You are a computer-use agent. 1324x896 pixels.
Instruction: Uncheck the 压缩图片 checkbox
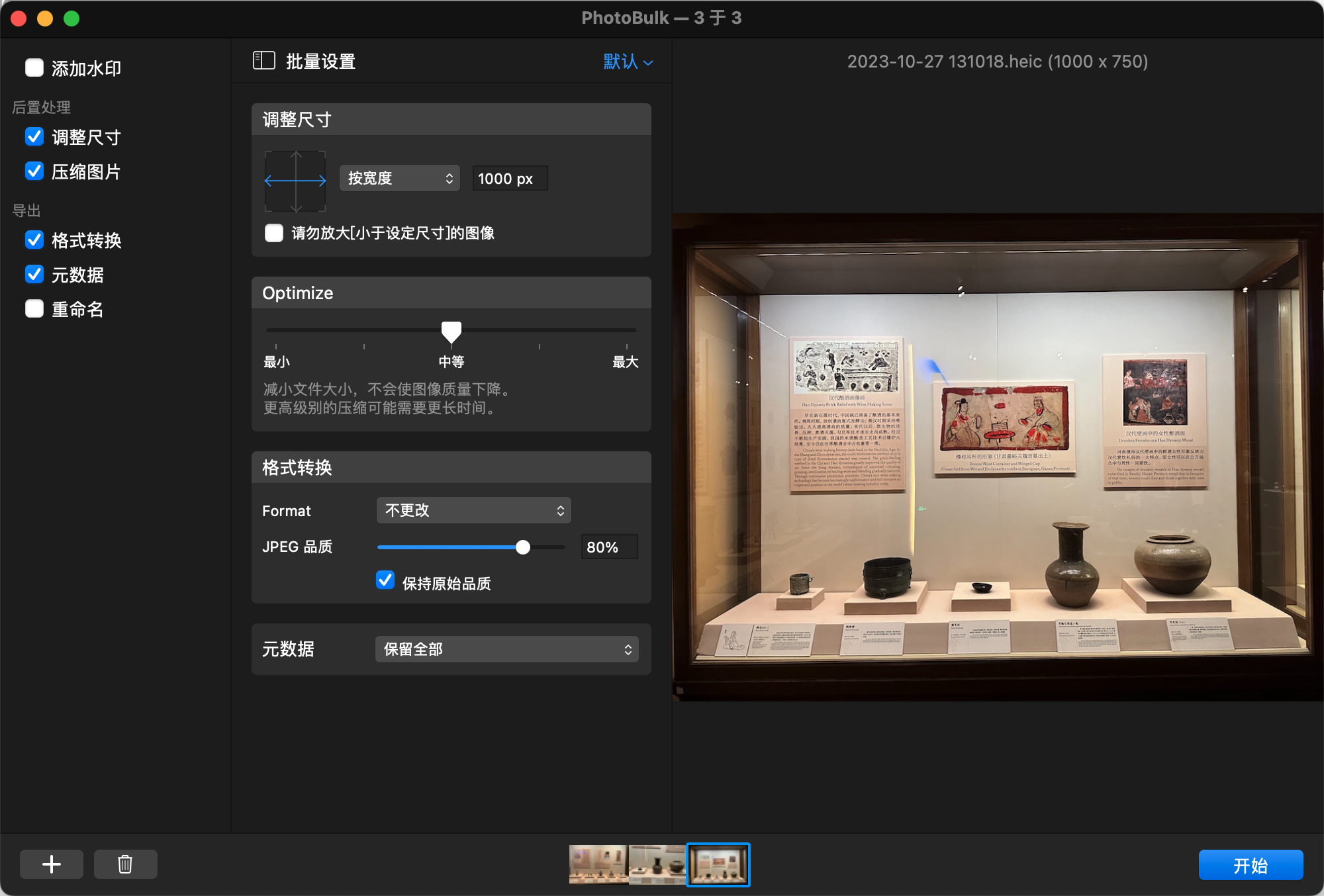point(34,171)
